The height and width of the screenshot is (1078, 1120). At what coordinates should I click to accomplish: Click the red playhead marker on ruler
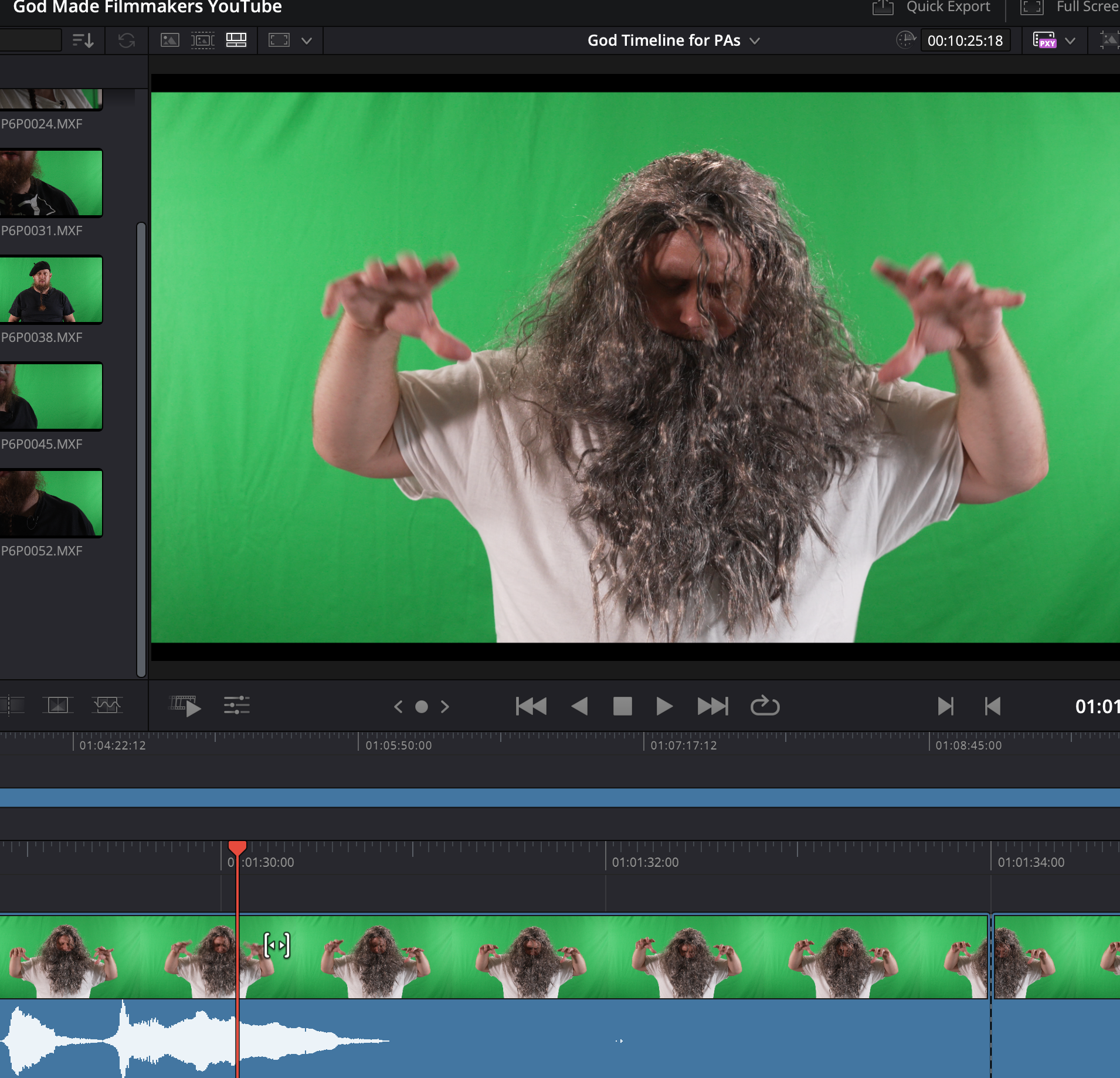[x=237, y=848]
